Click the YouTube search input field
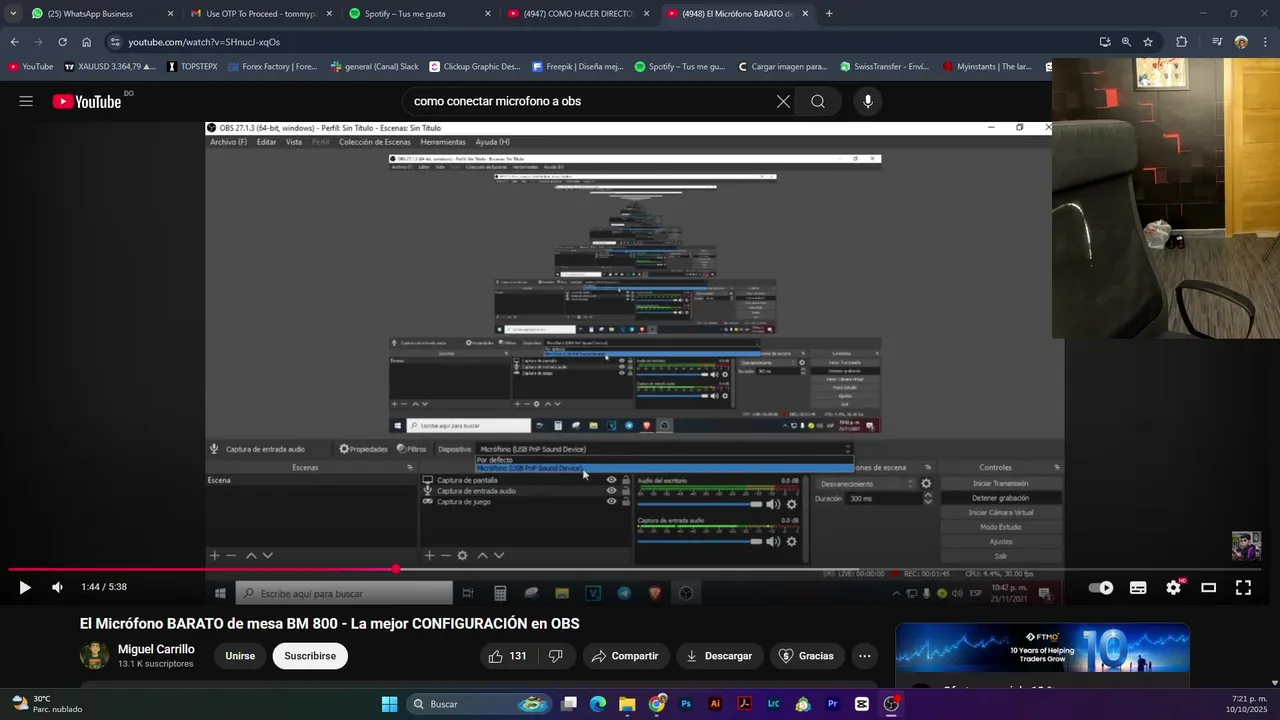The image size is (1280, 720). click(x=590, y=101)
